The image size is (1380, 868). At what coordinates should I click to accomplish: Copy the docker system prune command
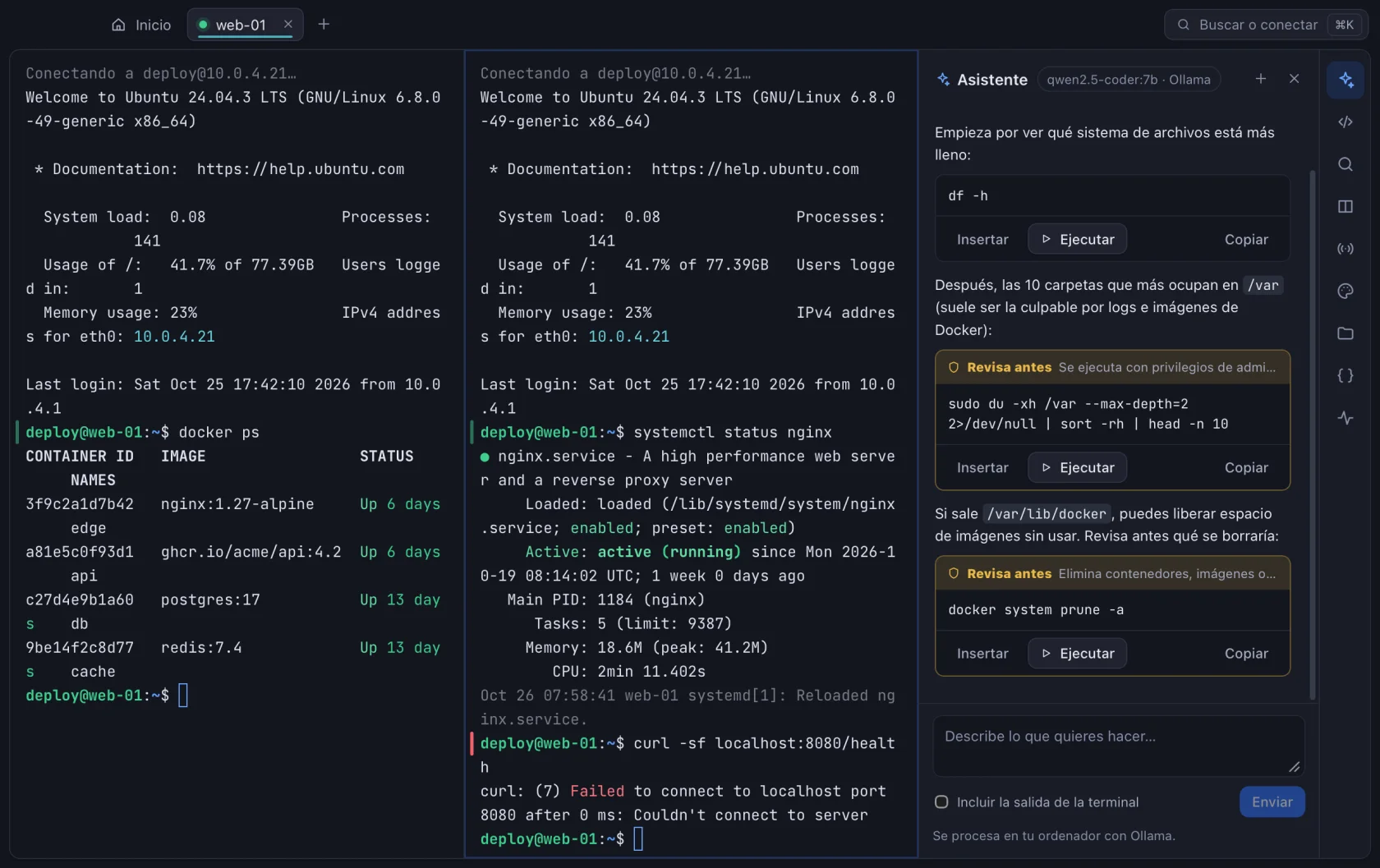coord(1246,654)
